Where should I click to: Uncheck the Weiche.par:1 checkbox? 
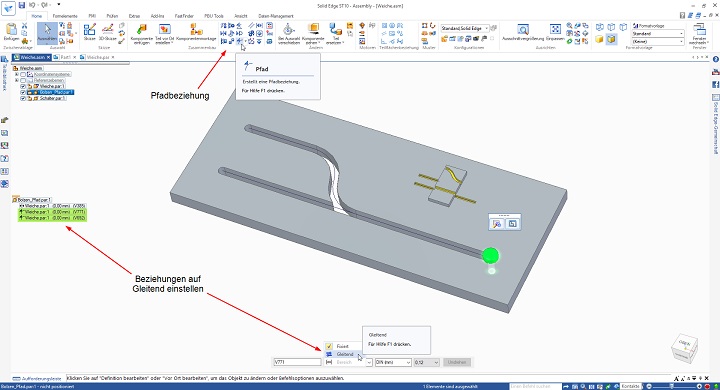coord(23,86)
